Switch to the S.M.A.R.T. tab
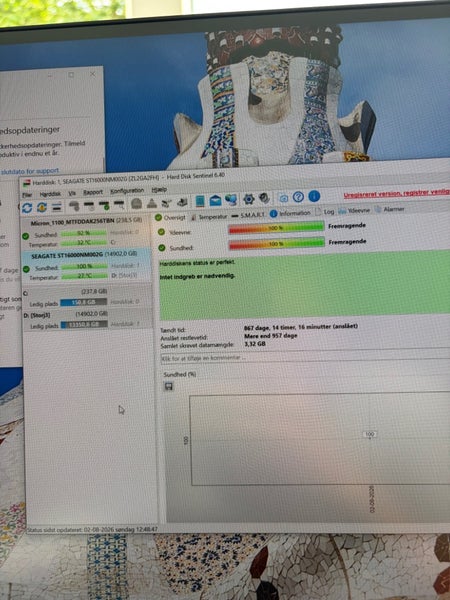The width and height of the screenshot is (450, 600). pos(248,215)
